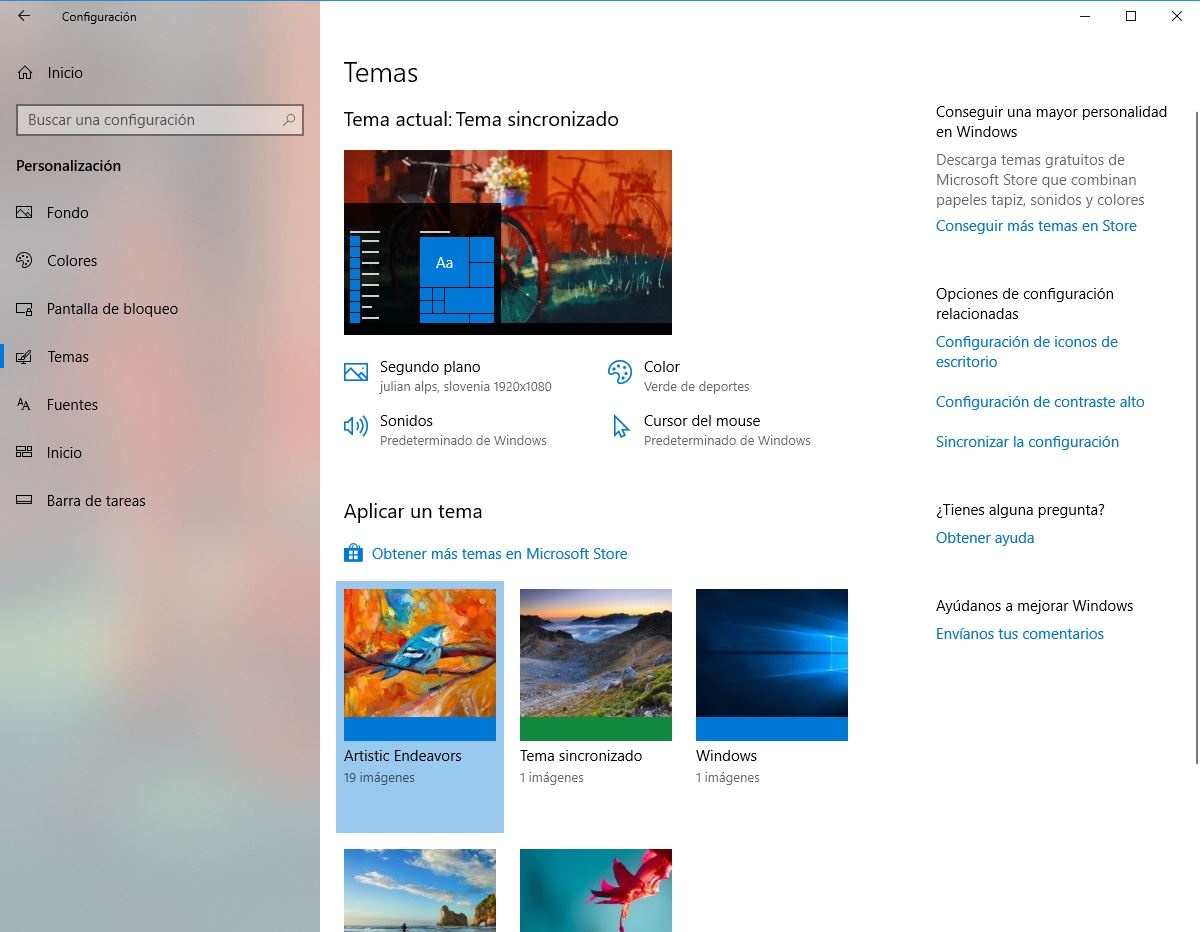Click the blue color bar under Windows theme
The height and width of the screenshot is (932, 1200).
(772, 729)
